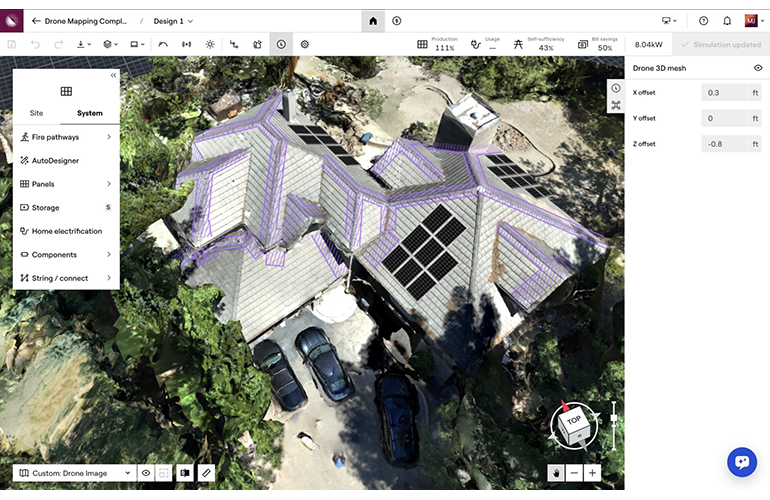The width and height of the screenshot is (770, 500).
Task: Open the presentation screen dropdown
Action: [x=669, y=21]
